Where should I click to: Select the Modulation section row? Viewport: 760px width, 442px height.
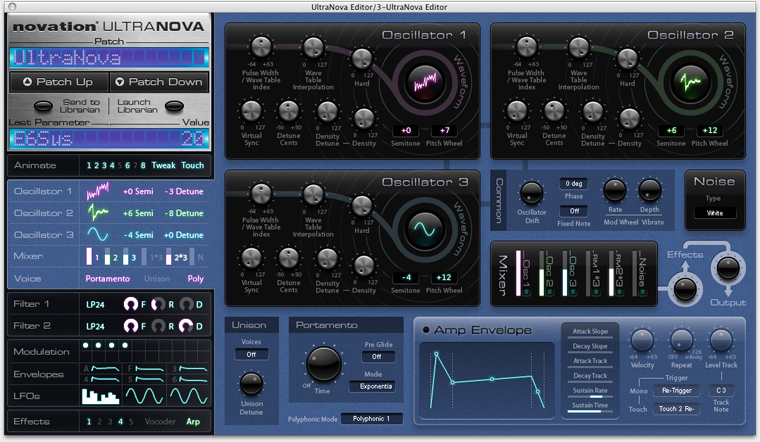110,351
